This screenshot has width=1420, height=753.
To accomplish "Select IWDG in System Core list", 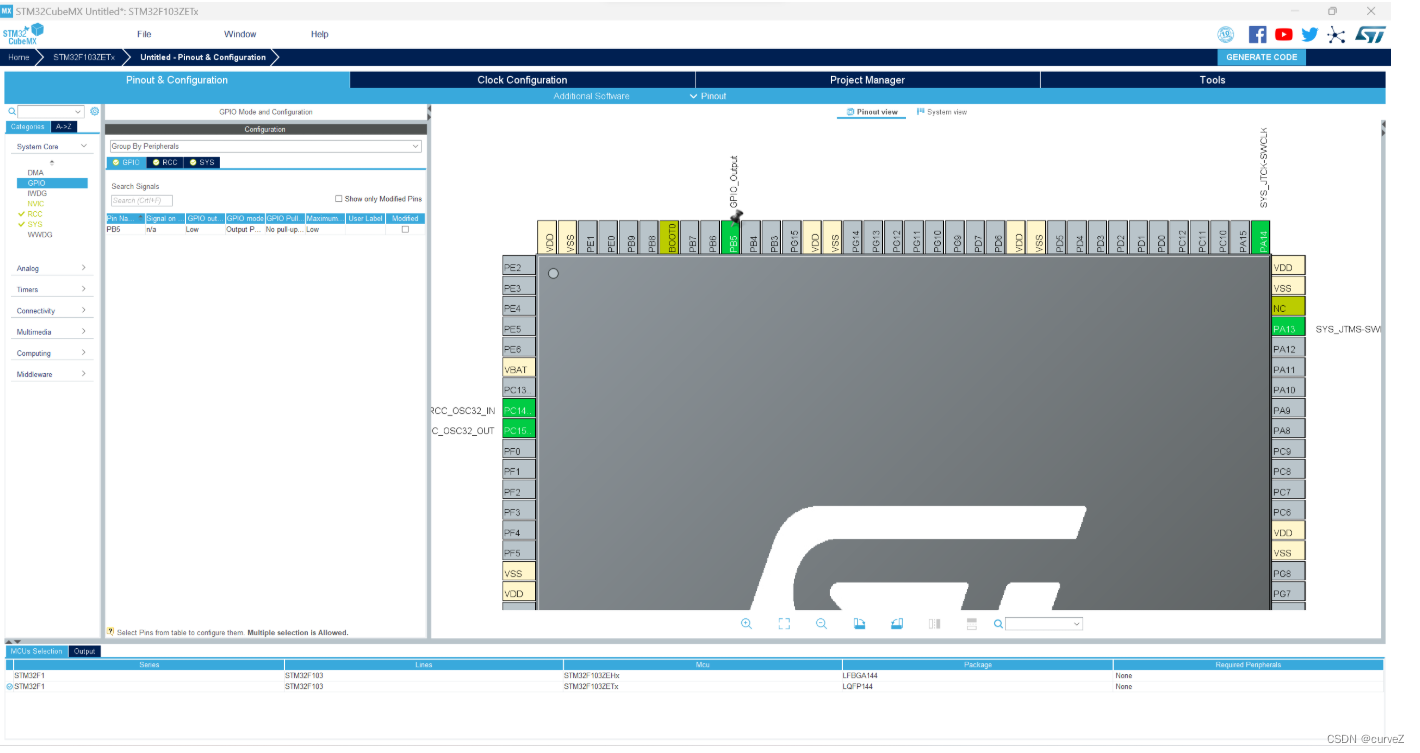I will click(37, 193).
